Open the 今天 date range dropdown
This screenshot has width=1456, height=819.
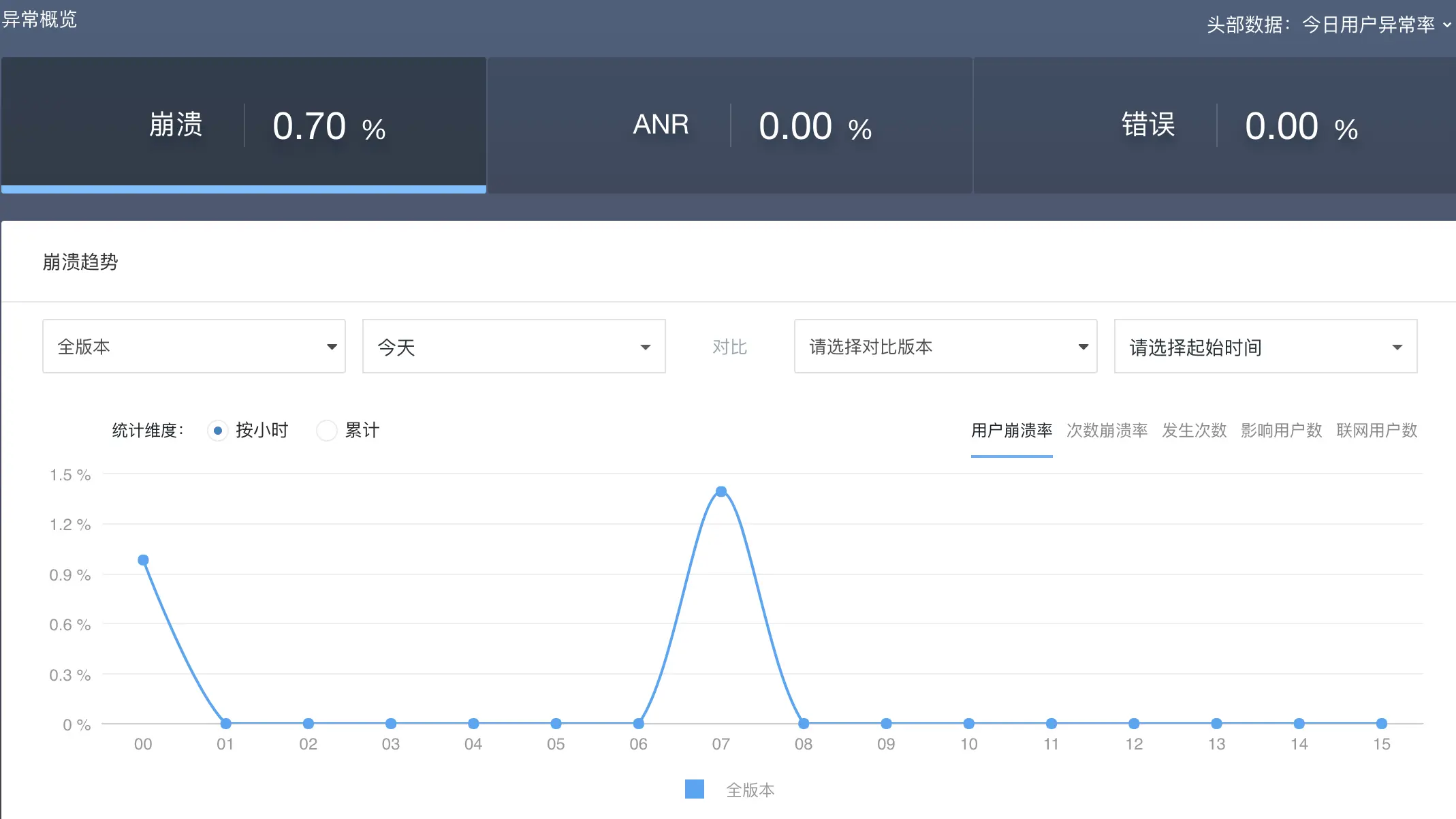tap(513, 346)
